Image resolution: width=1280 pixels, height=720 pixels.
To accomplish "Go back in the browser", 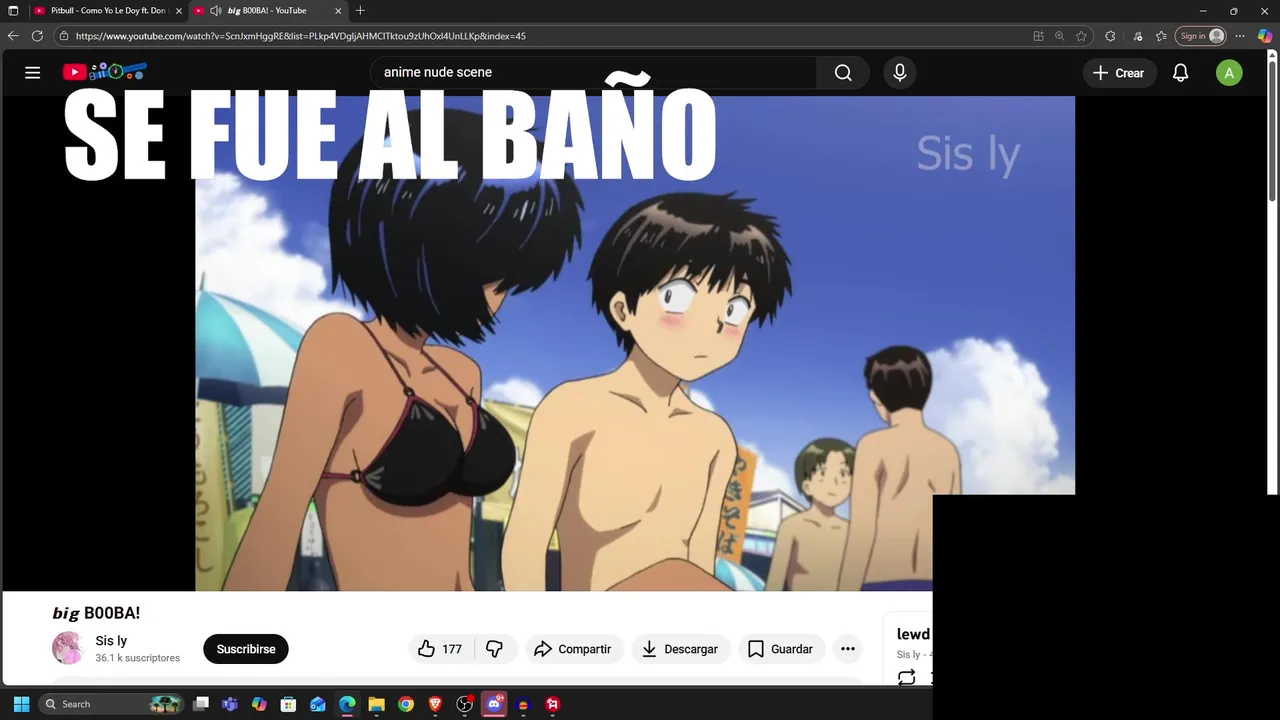I will point(13,36).
